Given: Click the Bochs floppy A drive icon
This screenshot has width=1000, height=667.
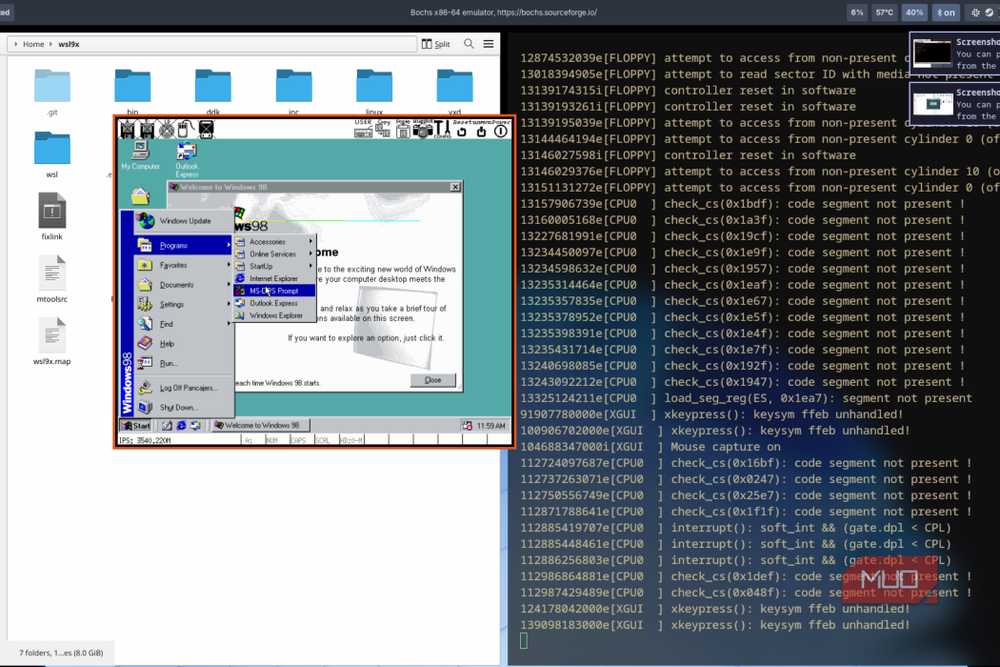Looking at the screenshot, I should point(128,129).
